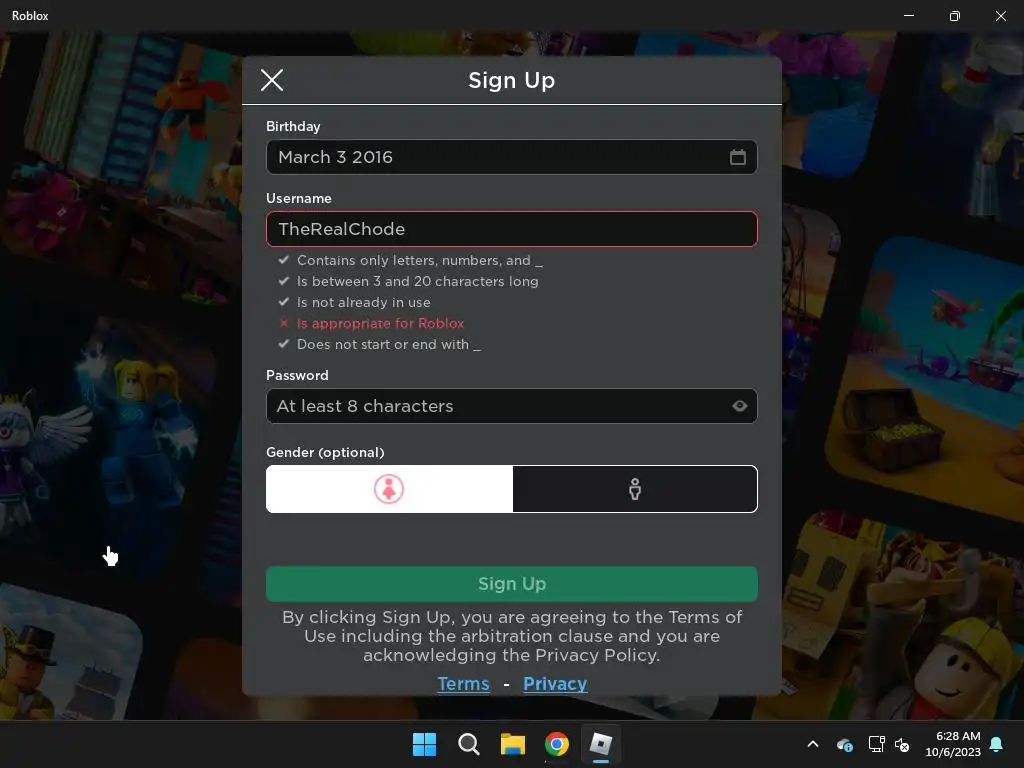
Task: Minimize the Roblox window
Action: [x=909, y=16]
